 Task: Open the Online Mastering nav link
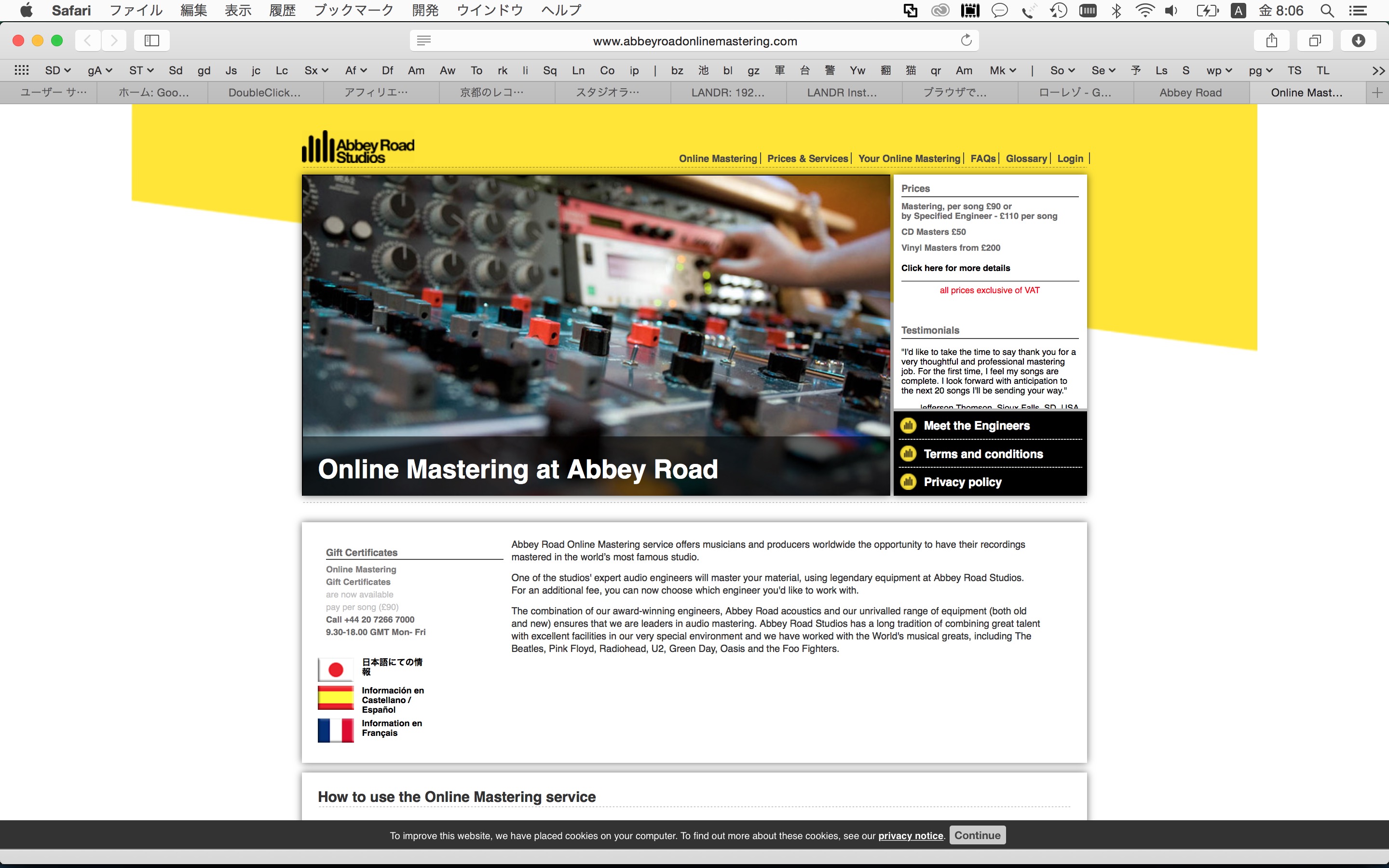click(718, 159)
